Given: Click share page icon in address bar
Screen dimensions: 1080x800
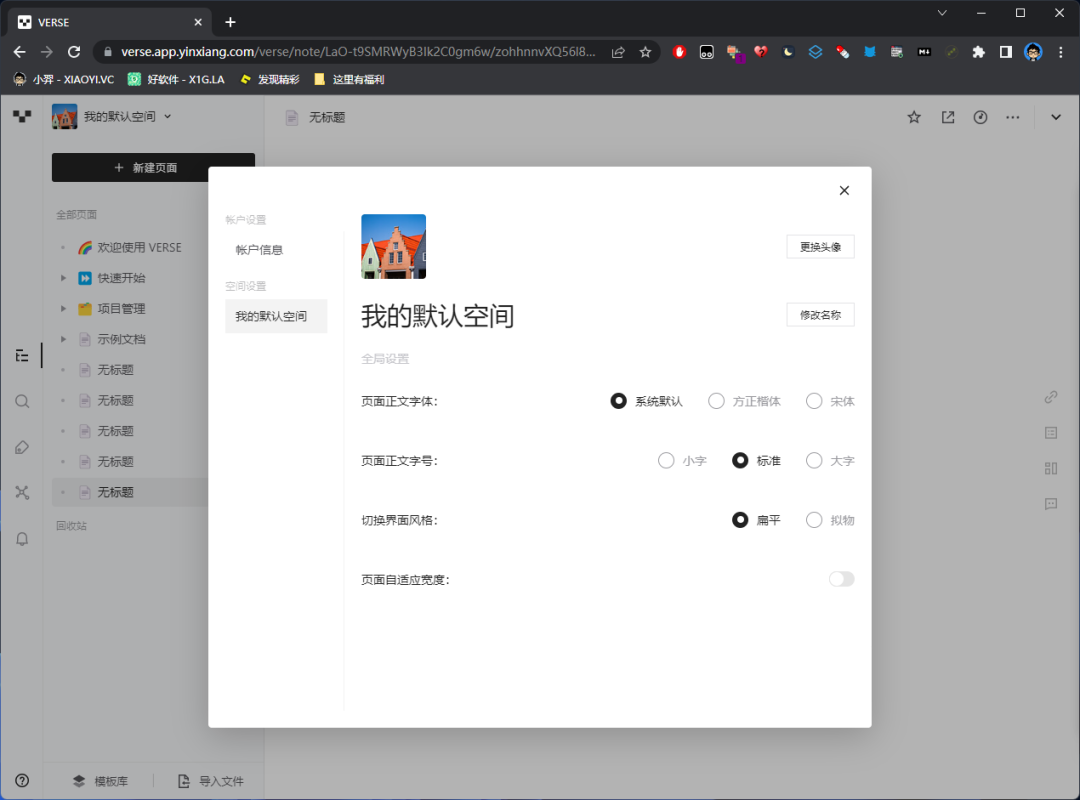Looking at the screenshot, I should click(618, 52).
